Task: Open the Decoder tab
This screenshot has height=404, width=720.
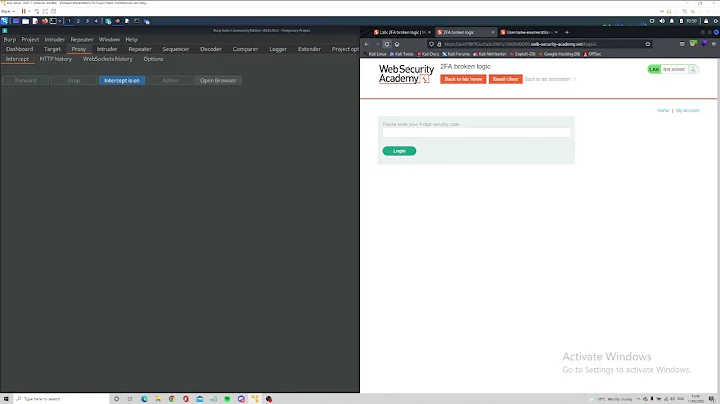Action: [211, 49]
